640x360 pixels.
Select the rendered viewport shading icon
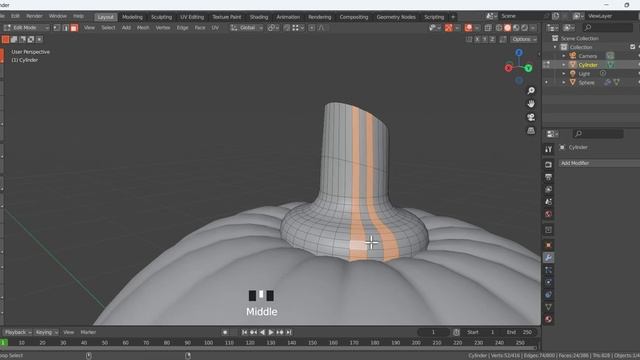(x=524, y=28)
